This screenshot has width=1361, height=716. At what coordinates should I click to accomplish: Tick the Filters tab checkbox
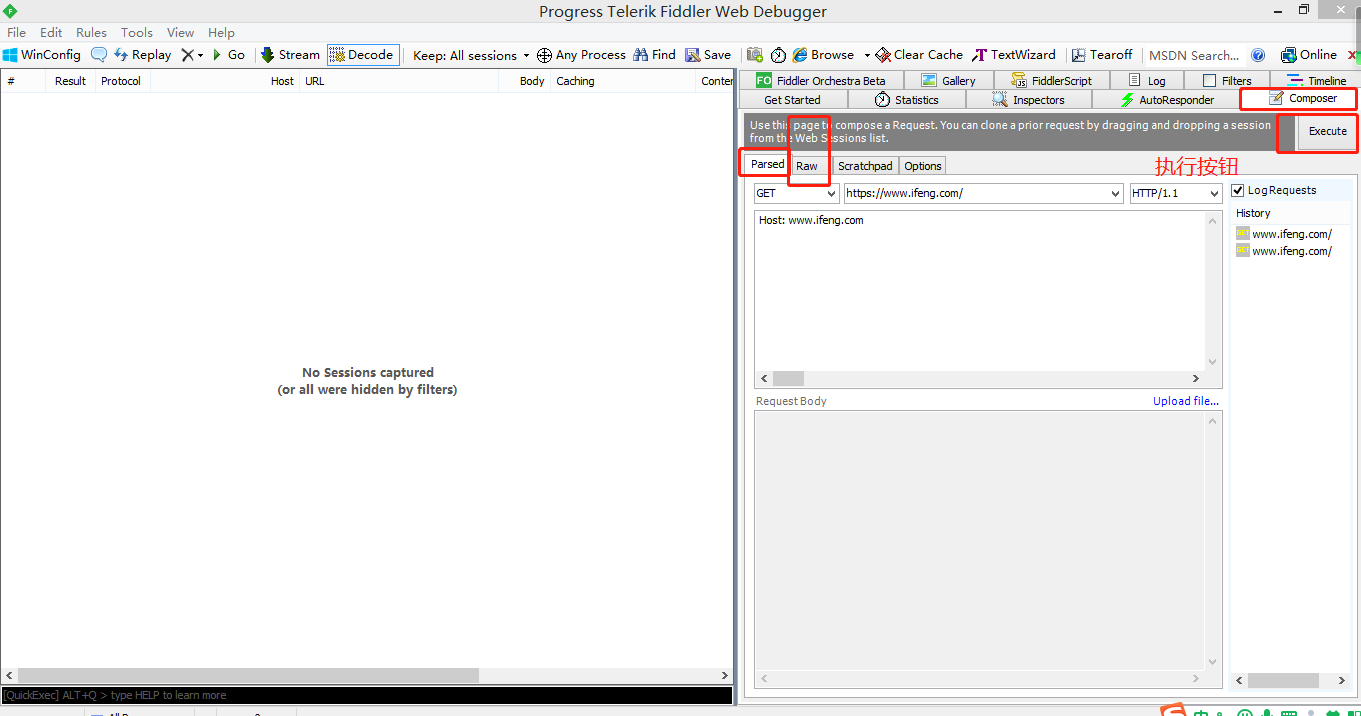1209,81
